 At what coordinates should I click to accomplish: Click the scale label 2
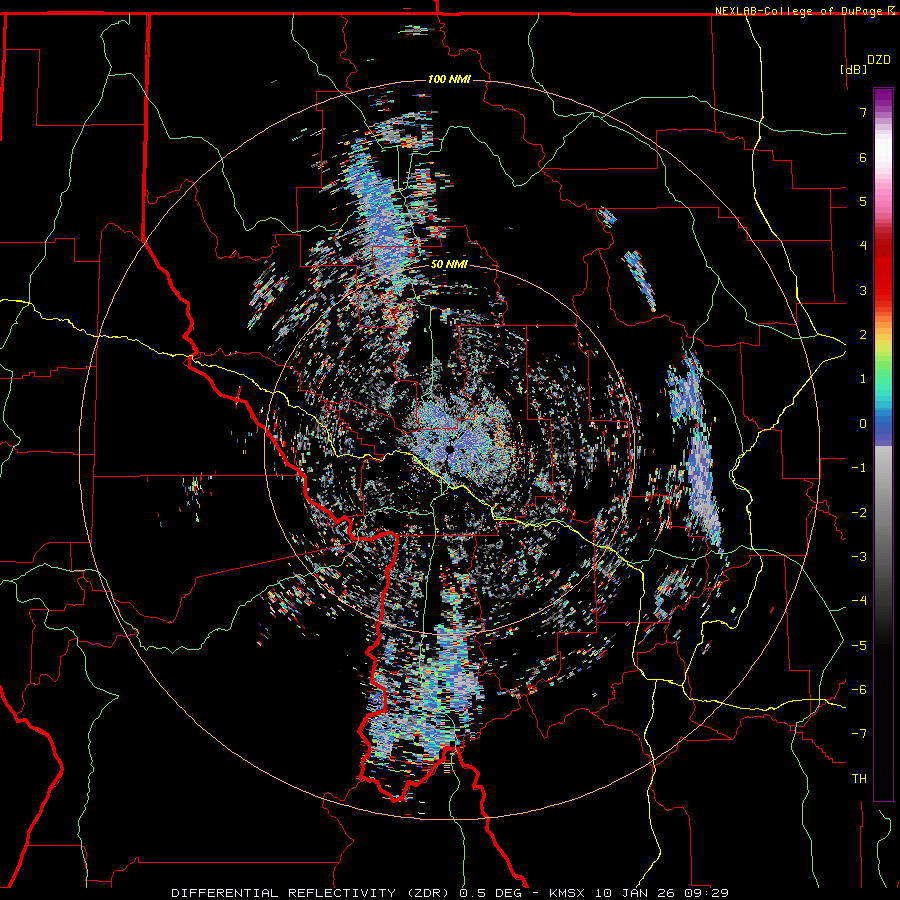coord(863,335)
